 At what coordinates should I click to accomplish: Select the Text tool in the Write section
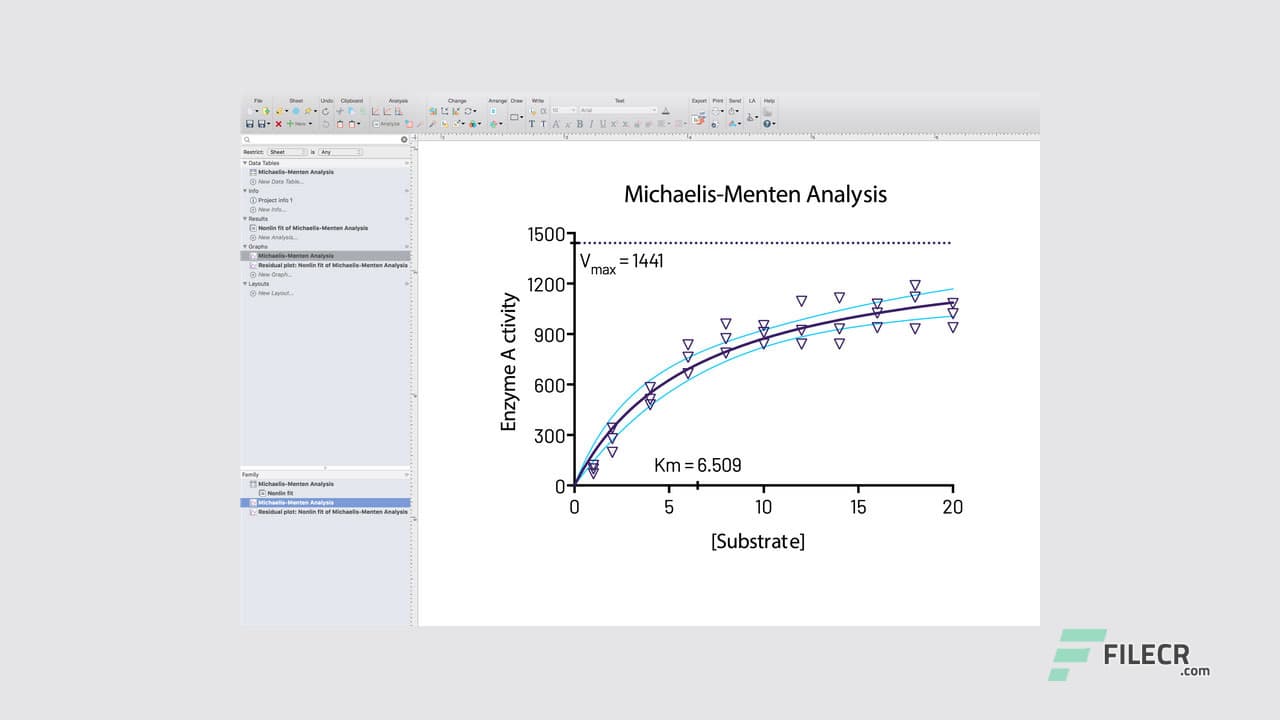tap(531, 123)
